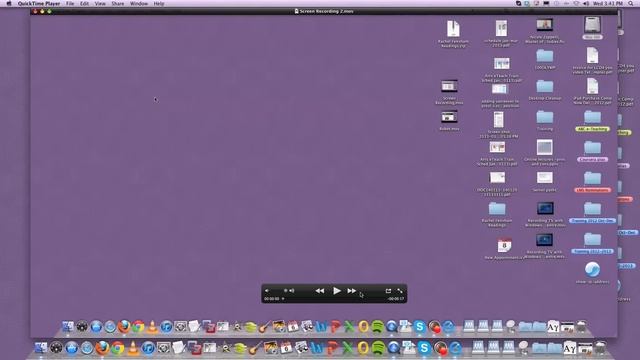Screen dimensions: 640x360
Task: Click QuickTime Player icon in bottom Dock
Action: click(x=393, y=348)
